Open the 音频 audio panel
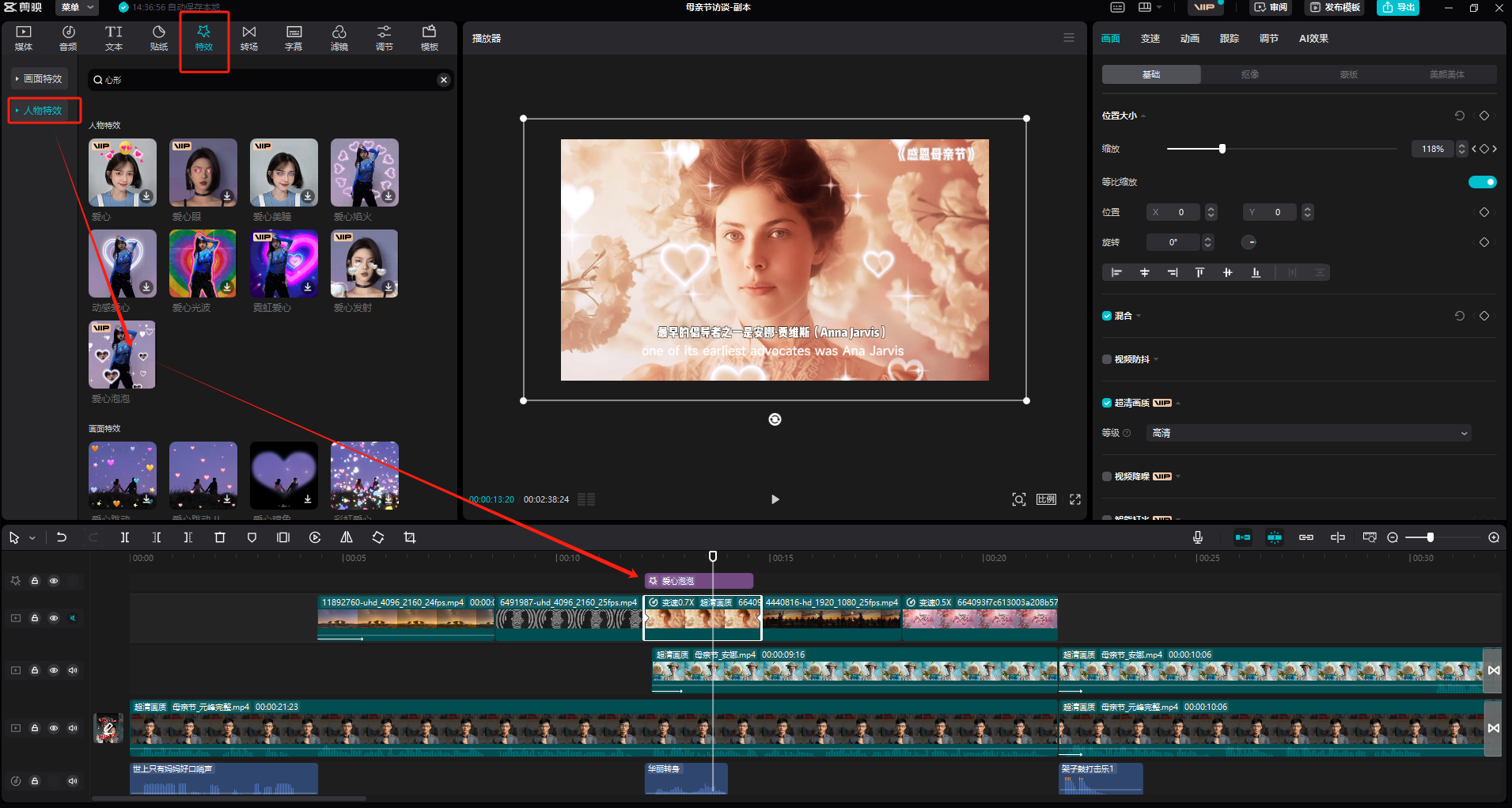 tap(69, 37)
